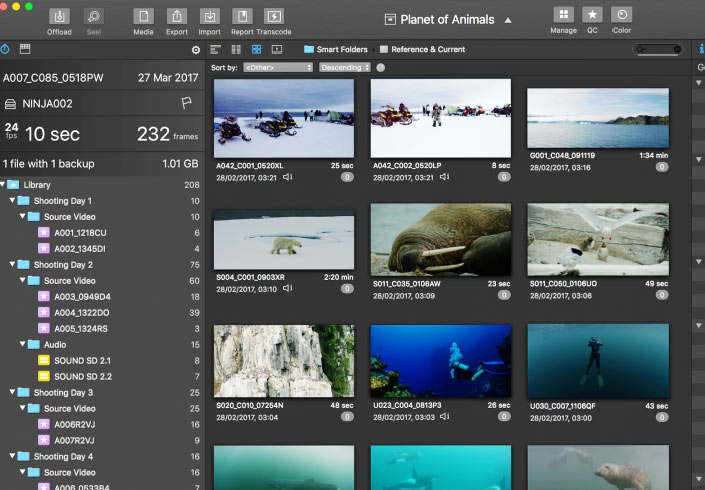The image size is (705, 490).
Task: Click audio icon of A042_C002_0520LP
Action: [x=444, y=177]
